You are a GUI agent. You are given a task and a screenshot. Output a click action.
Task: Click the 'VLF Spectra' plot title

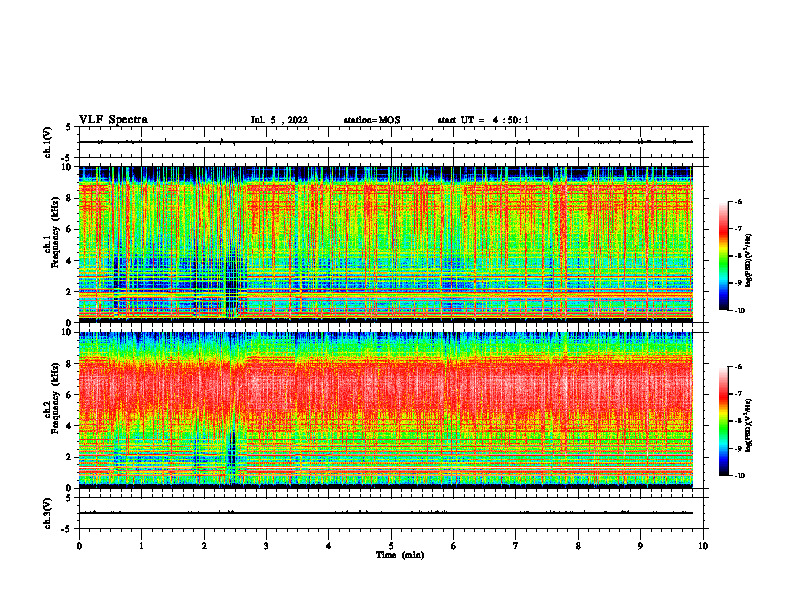pos(113,120)
